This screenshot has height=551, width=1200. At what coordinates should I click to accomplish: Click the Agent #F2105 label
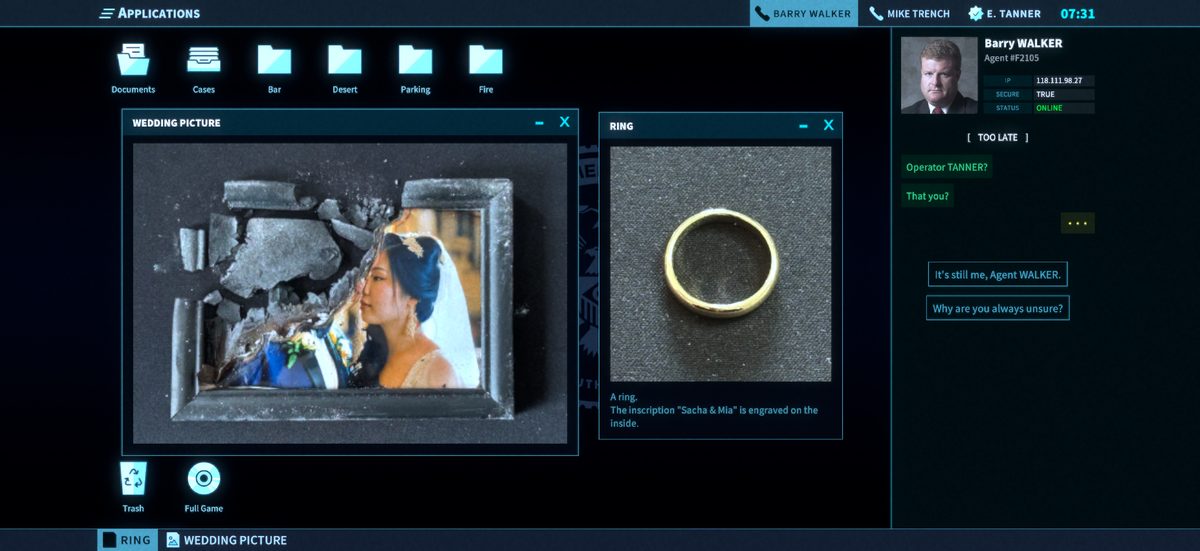click(x=1012, y=58)
